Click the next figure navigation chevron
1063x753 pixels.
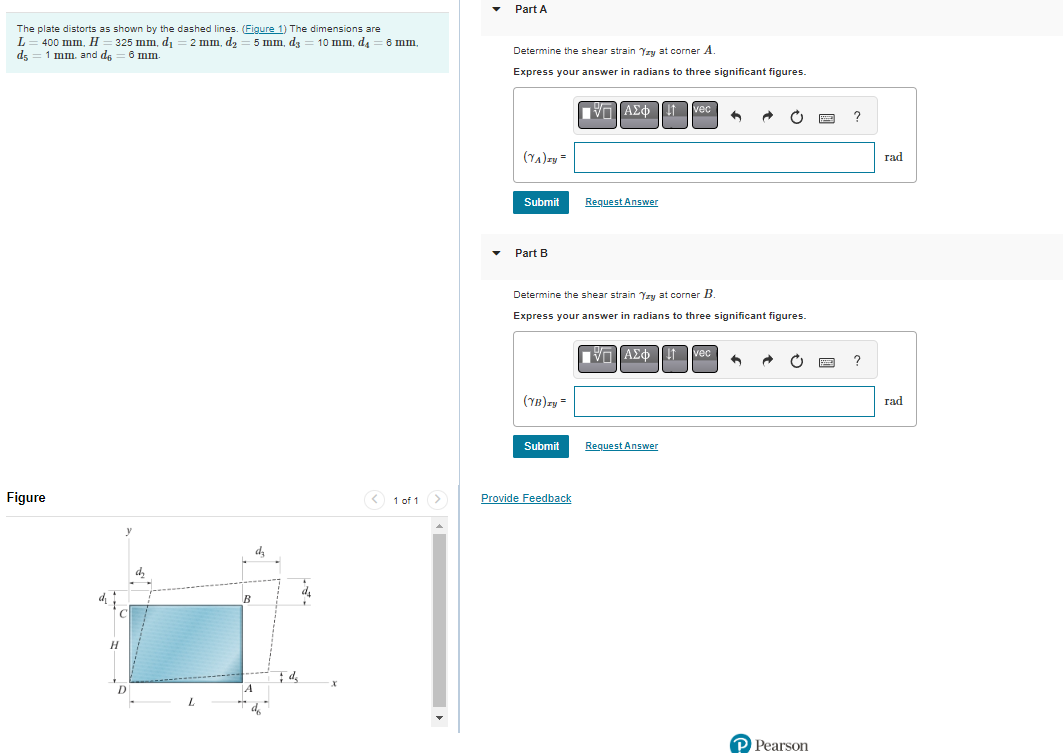pyautogui.click(x=437, y=500)
